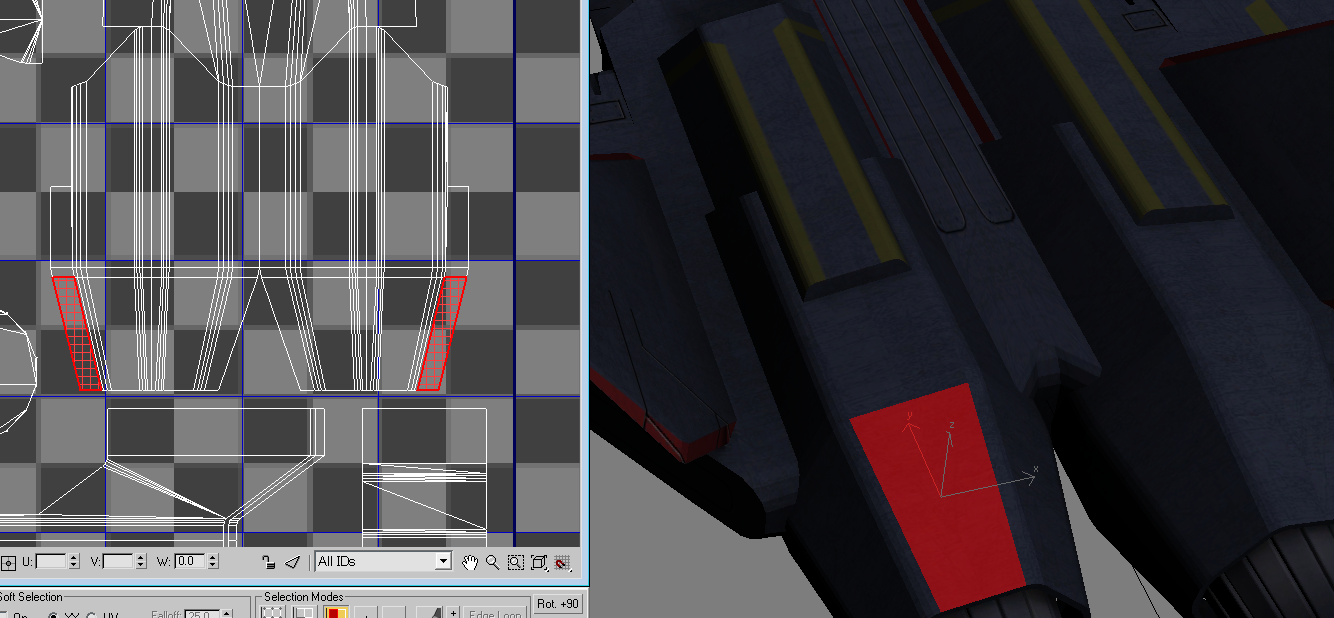Screen dimensions: 1334x618
Task: Click the W coordinate input field
Action: (190, 562)
